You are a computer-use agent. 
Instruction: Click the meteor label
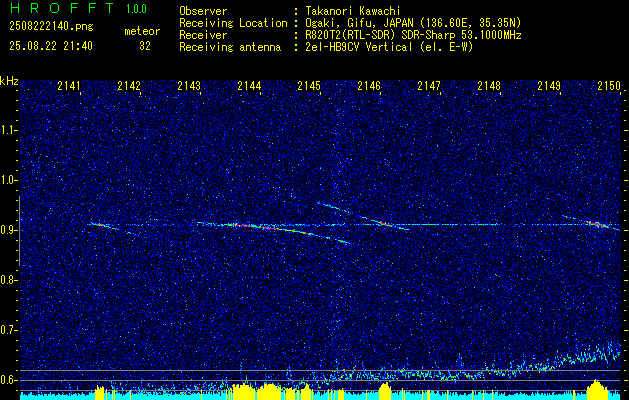pyautogui.click(x=142, y=31)
